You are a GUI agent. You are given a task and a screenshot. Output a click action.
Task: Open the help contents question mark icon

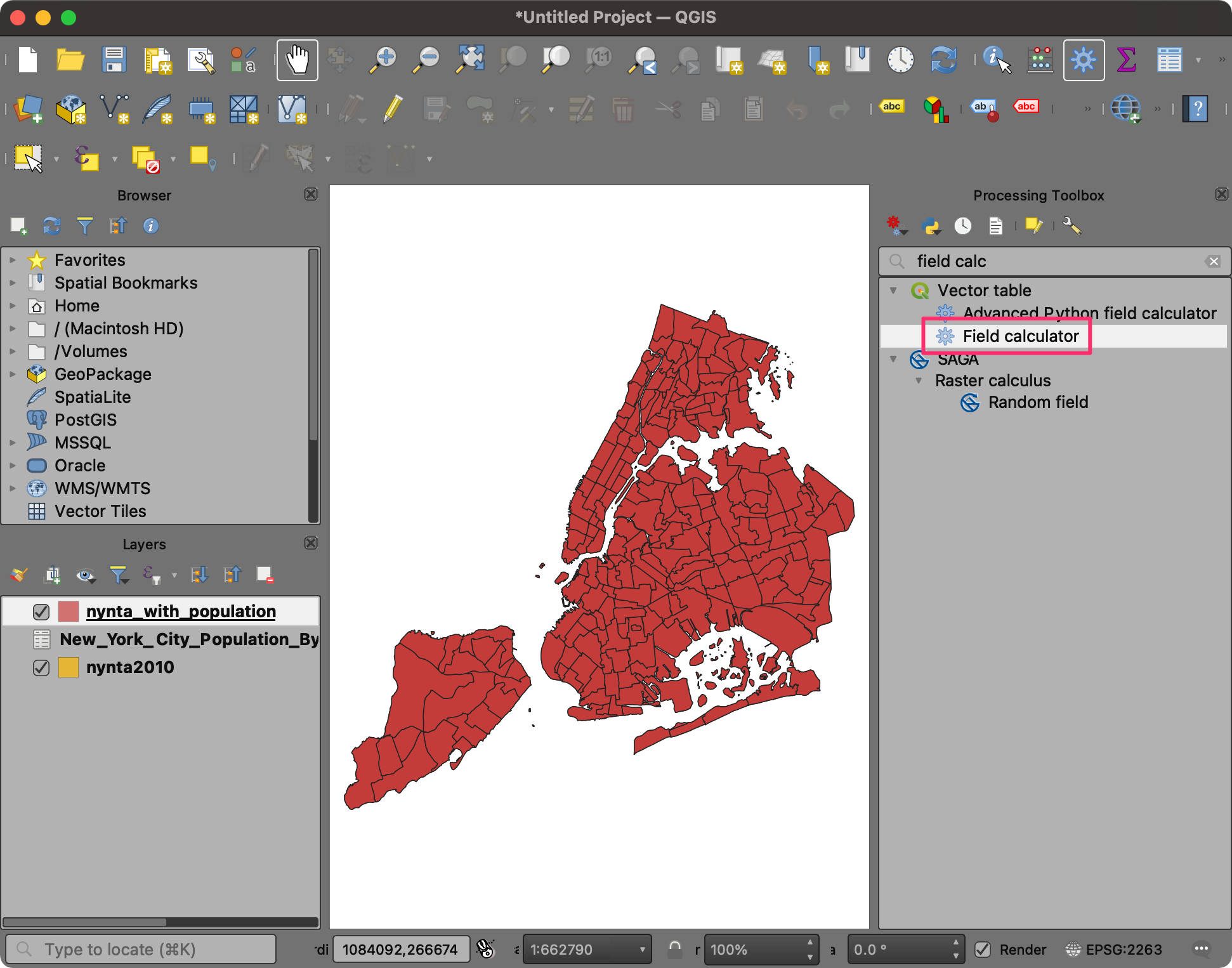[x=1195, y=109]
